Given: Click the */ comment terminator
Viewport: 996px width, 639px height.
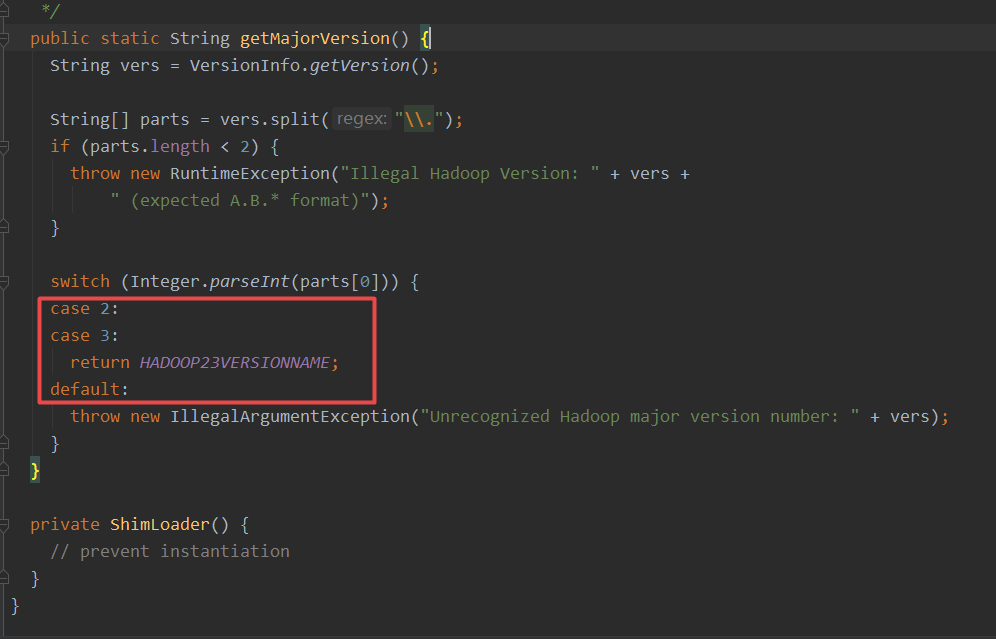Looking at the screenshot, I should (x=50, y=10).
